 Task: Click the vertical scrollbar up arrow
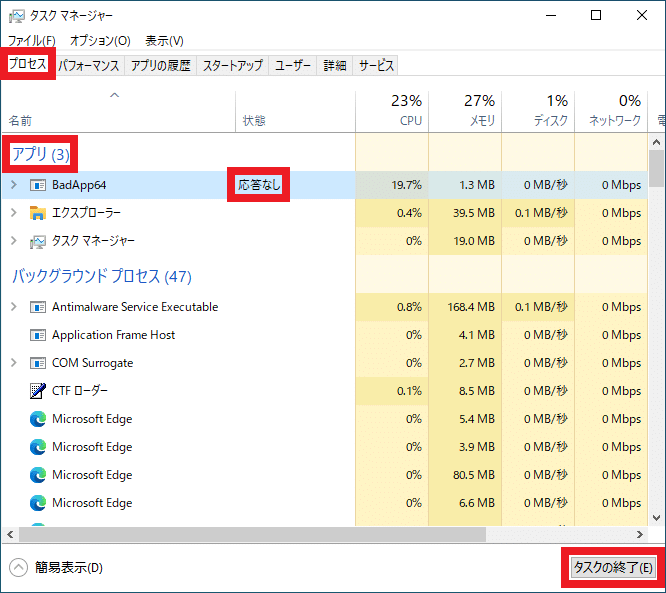656,142
